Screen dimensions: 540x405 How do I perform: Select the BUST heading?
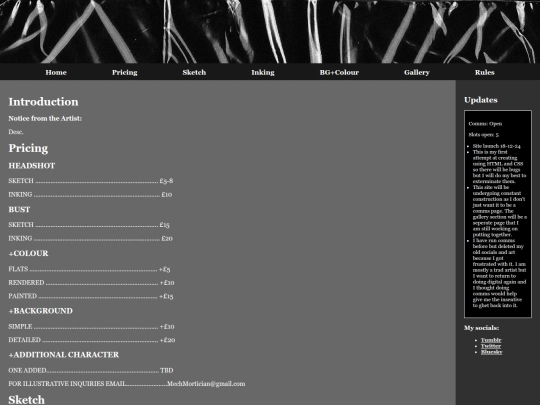[19, 209]
